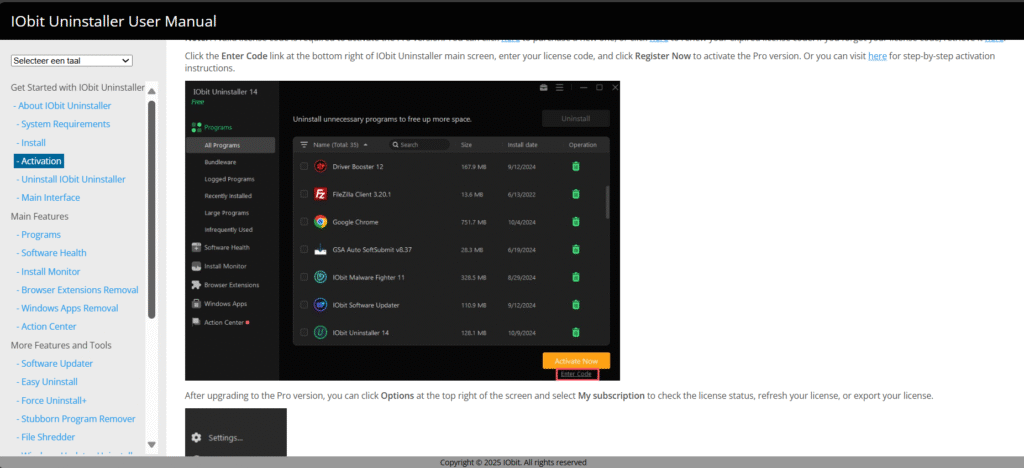Tick the IObit Malware Fighter 11 checkbox
1024x468 pixels.
tap(304, 277)
